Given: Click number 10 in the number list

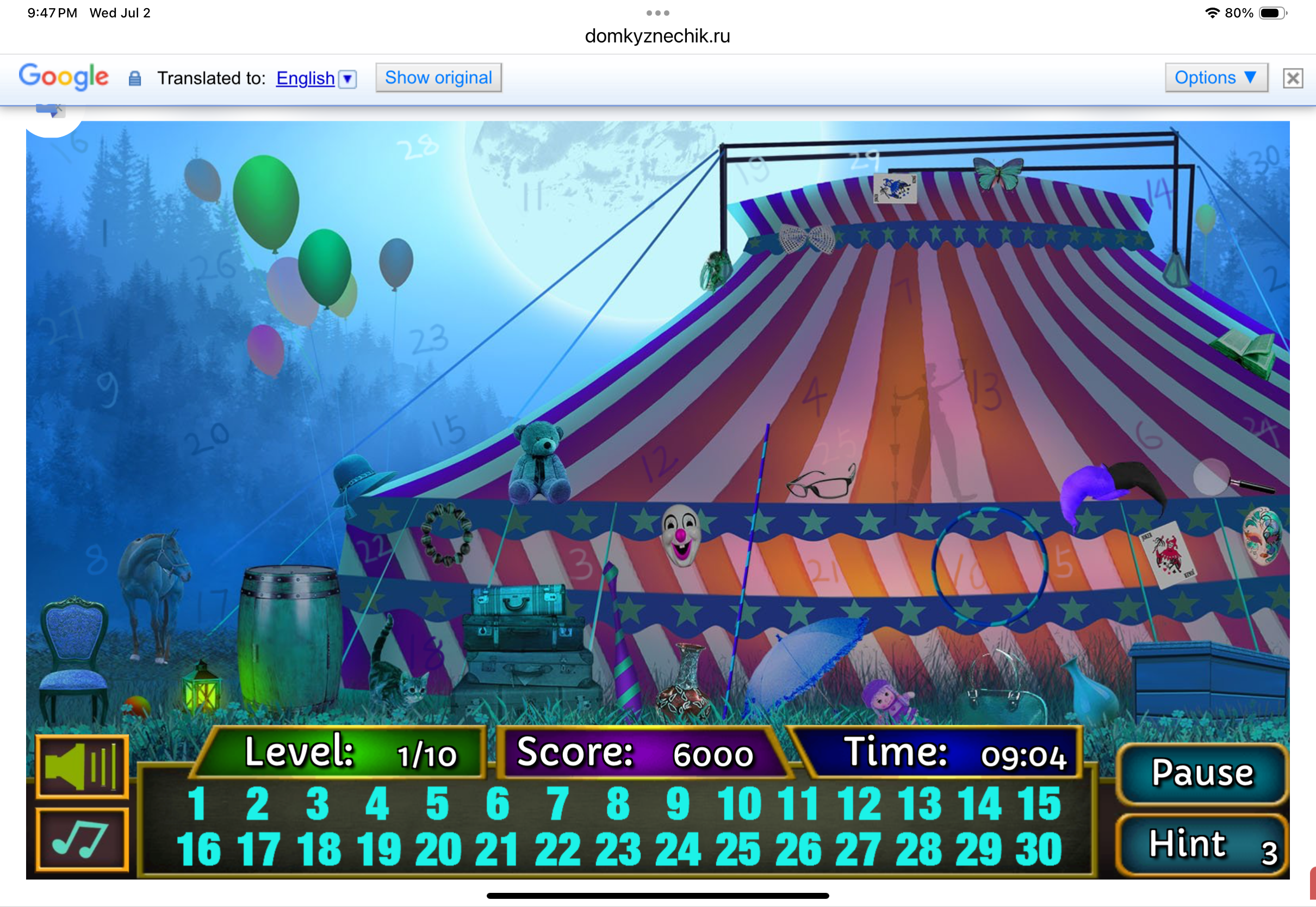Looking at the screenshot, I should pos(739,804).
